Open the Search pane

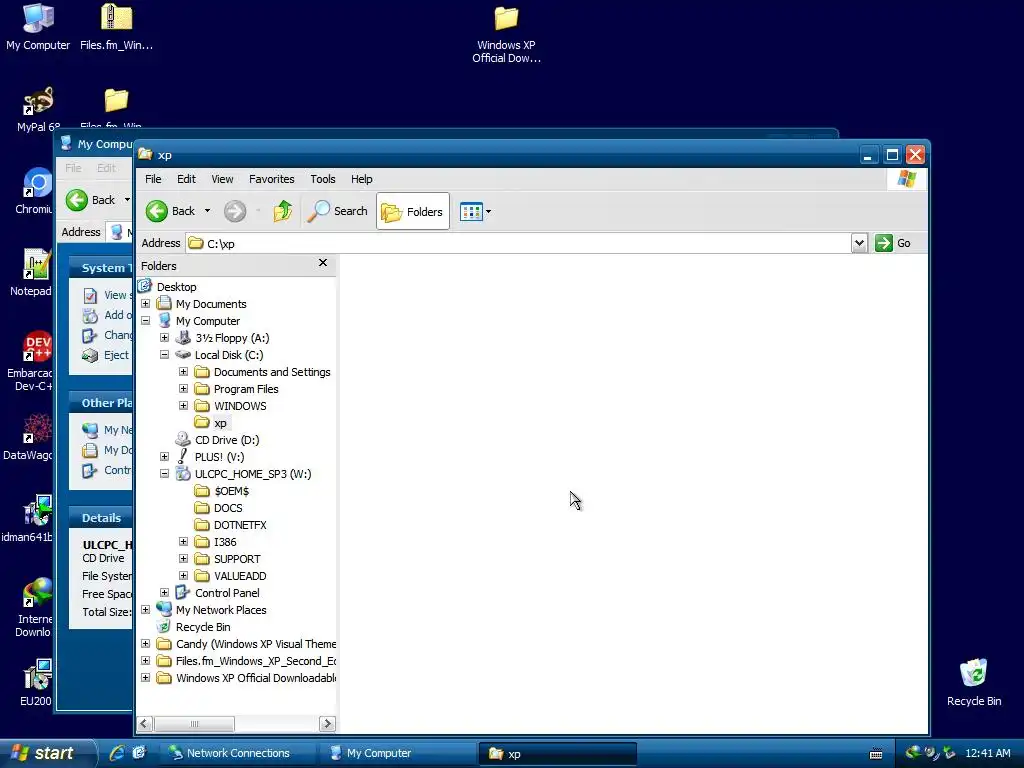[x=338, y=211]
